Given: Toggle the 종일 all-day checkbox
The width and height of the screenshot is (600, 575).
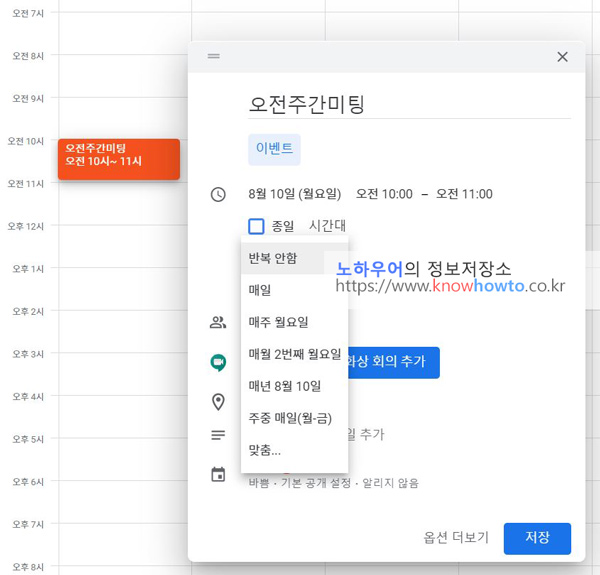Looking at the screenshot, I should click(x=256, y=226).
